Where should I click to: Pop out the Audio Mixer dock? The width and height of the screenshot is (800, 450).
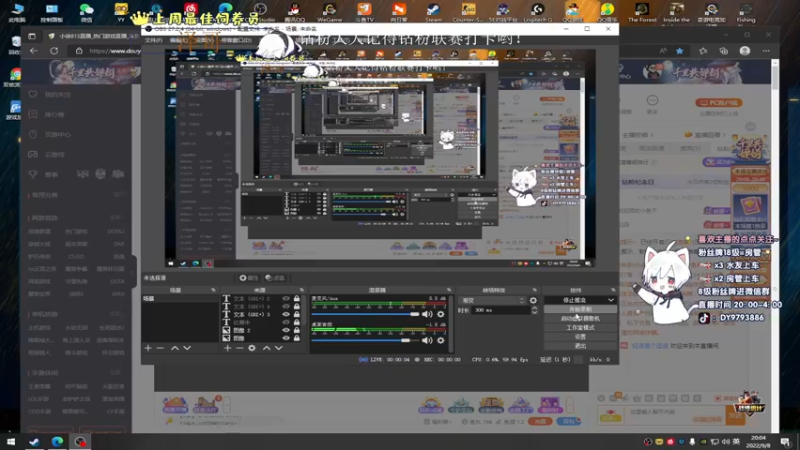449,290
